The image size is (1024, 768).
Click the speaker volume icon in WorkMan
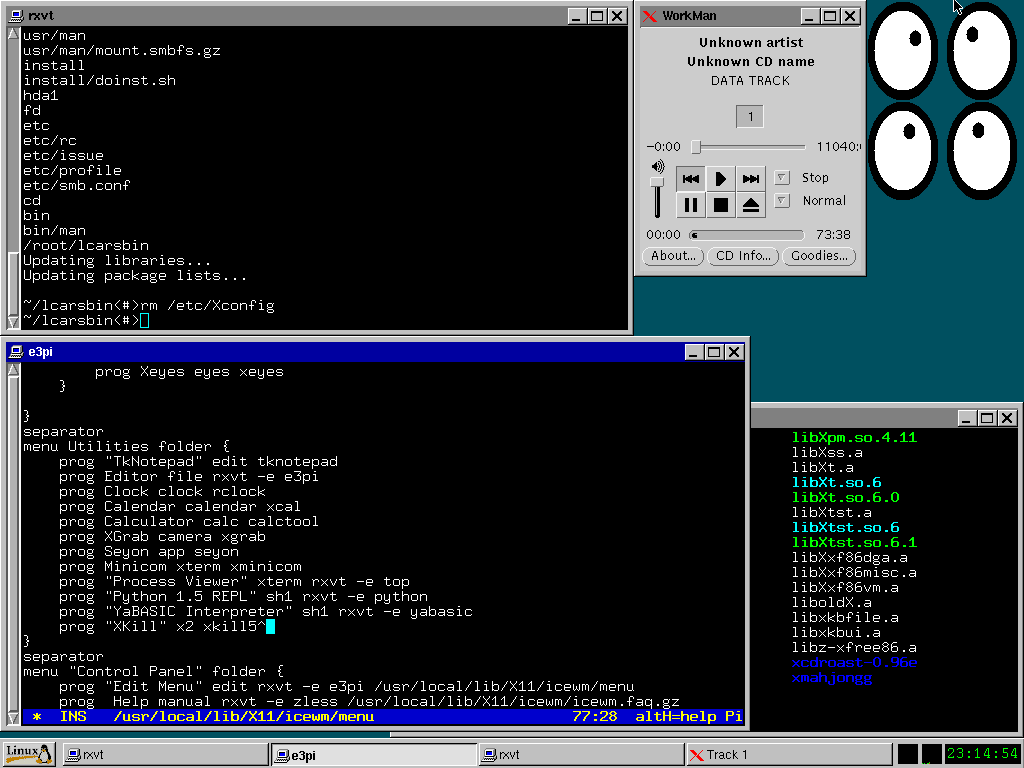(x=658, y=167)
